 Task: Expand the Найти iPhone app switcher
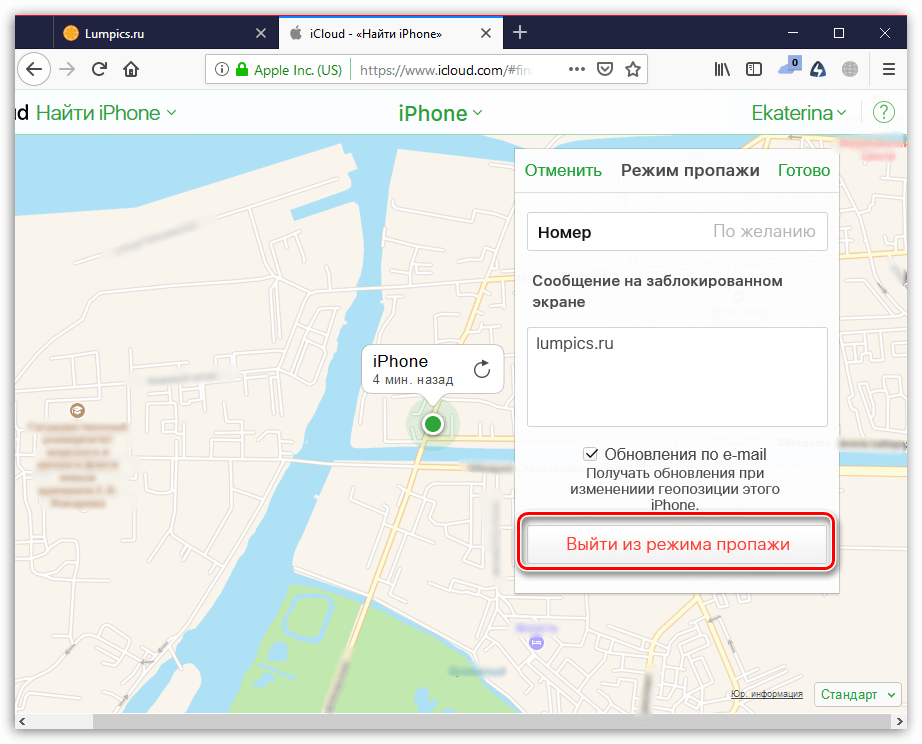106,112
